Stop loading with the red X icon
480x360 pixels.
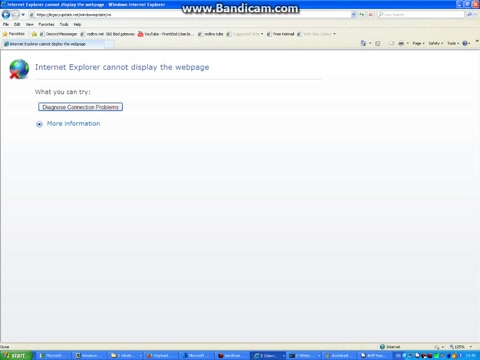click(x=370, y=15)
